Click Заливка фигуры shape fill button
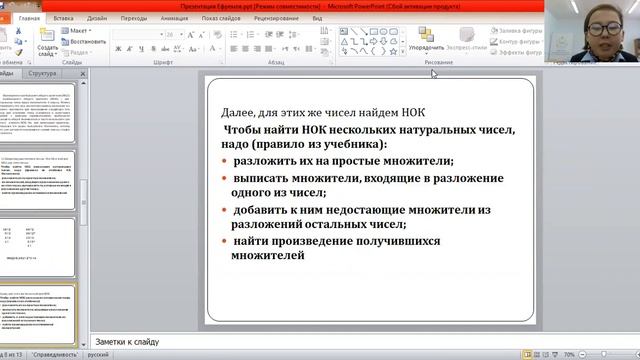 tap(516, 31)
